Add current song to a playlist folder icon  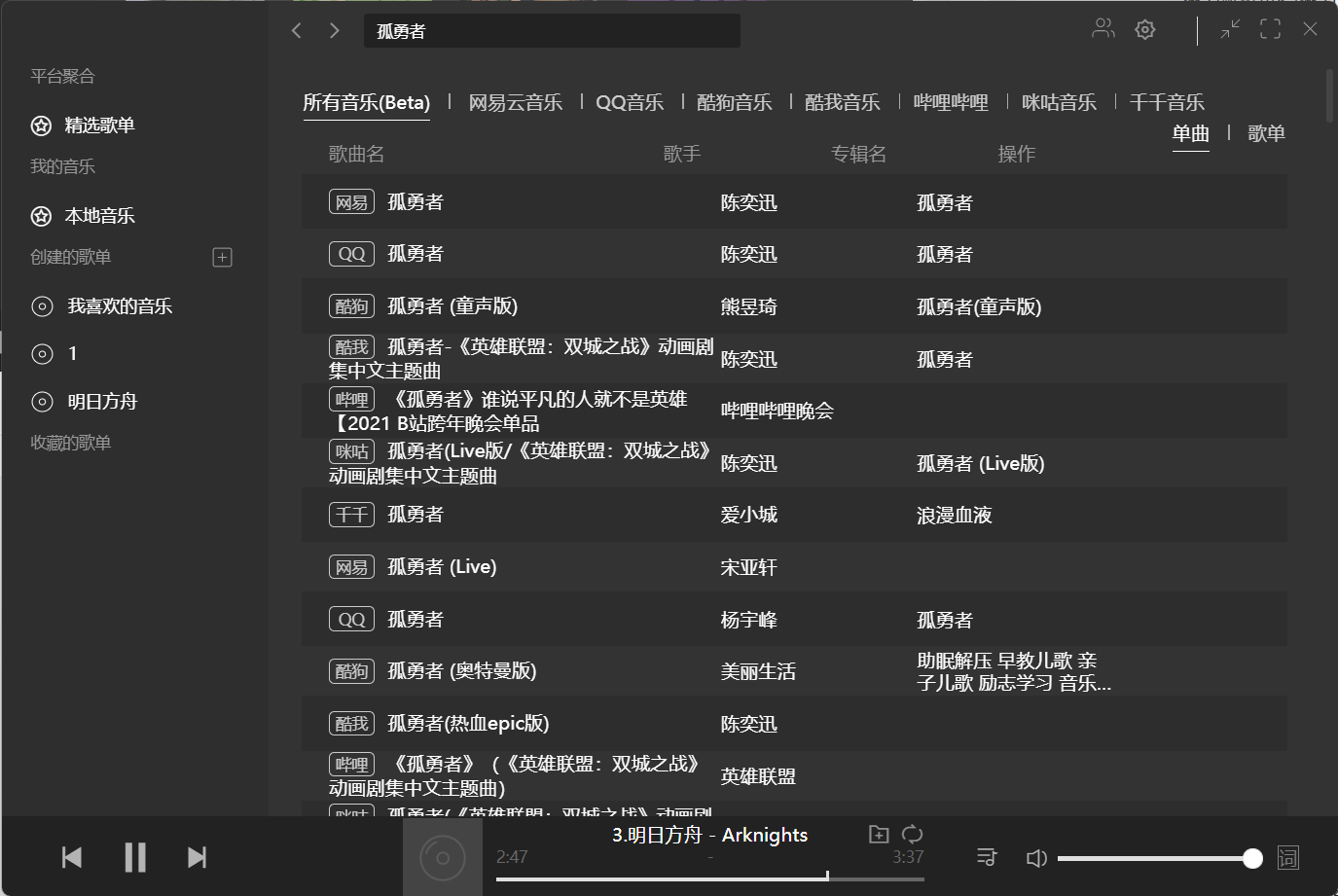pyautogui.click(x=879, y=834)
